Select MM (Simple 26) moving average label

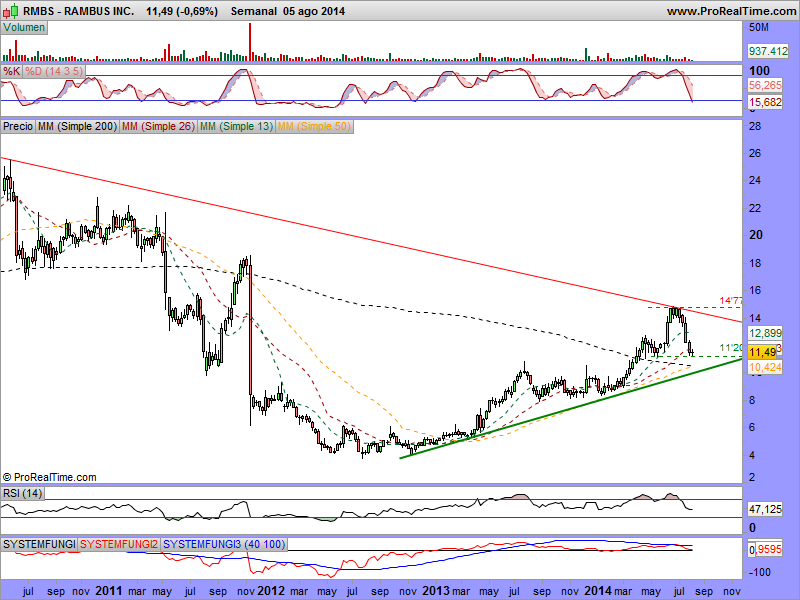tap(158, 126)
